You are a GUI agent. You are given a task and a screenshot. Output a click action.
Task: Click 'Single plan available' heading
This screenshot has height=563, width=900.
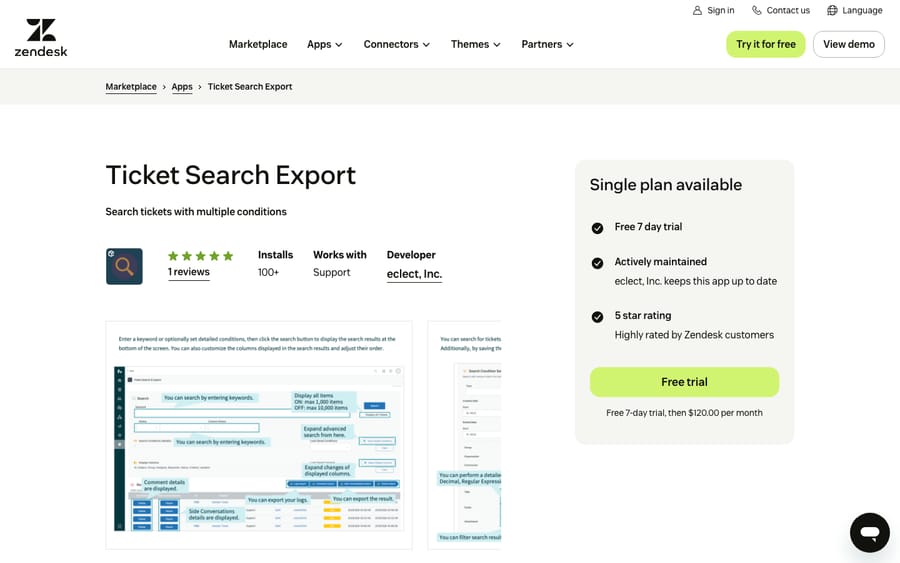coord(666,185)
